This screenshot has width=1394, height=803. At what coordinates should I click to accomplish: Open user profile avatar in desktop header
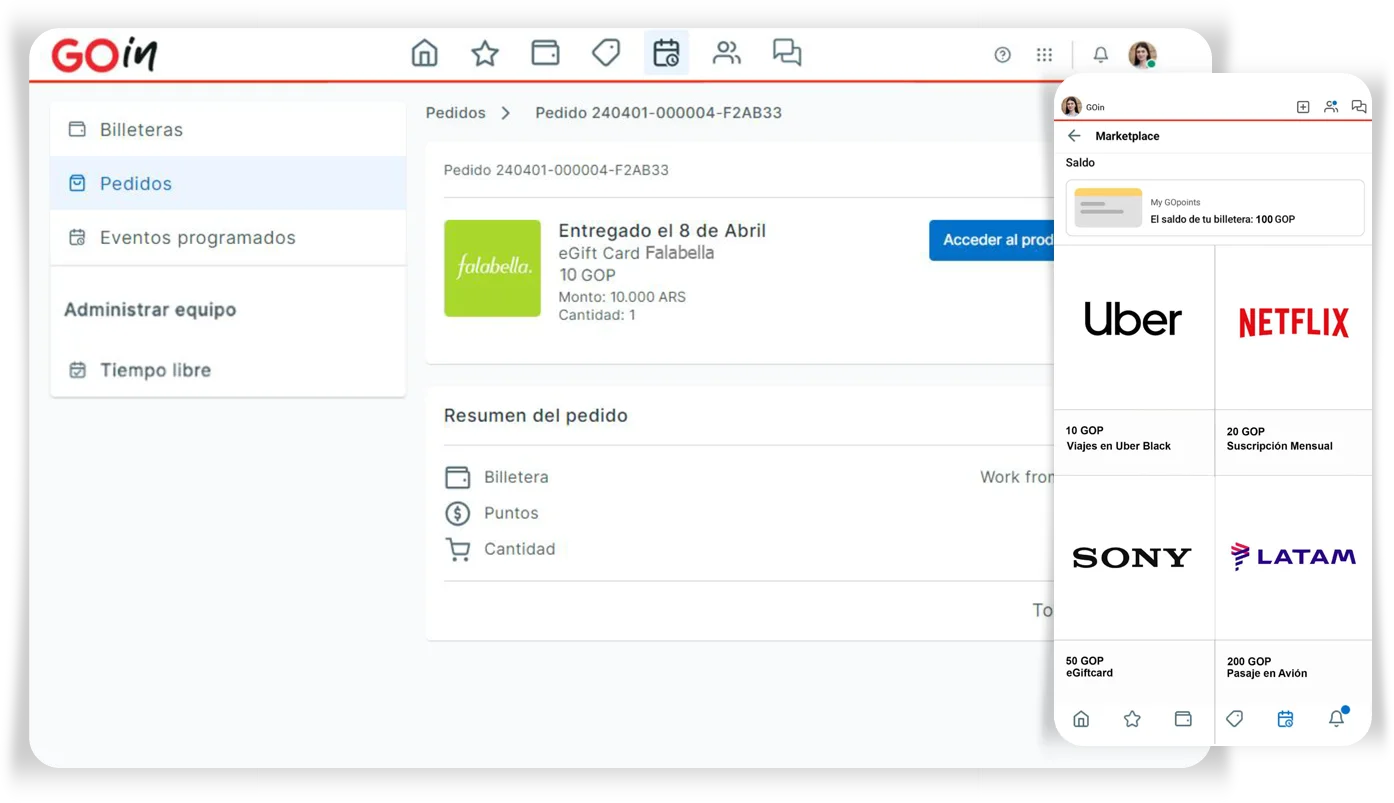[1142, 55]
